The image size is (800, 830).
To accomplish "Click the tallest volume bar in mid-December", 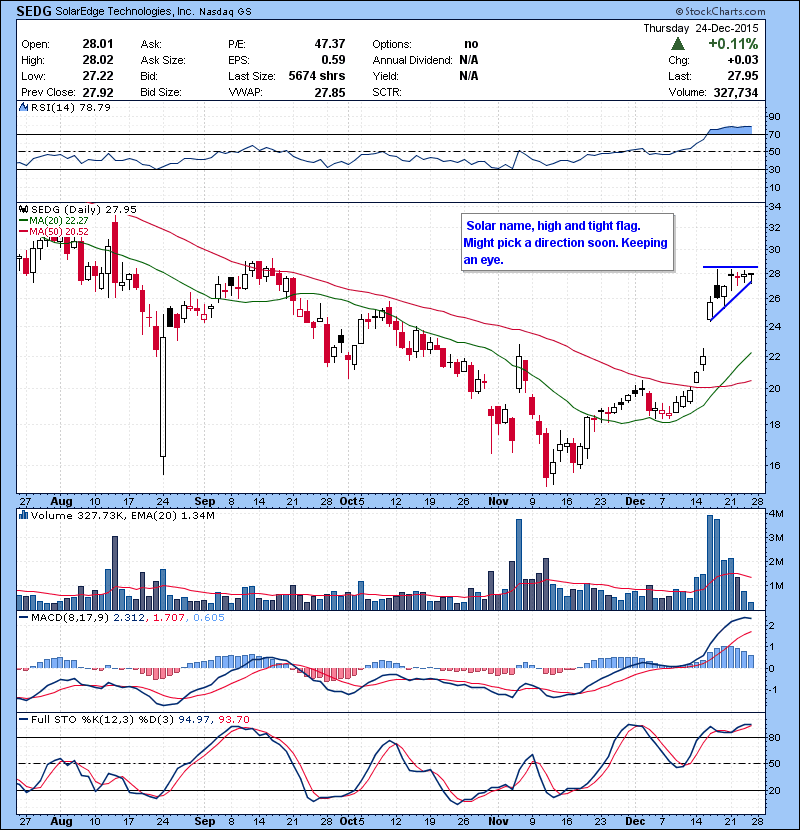I will pos(710,562).
